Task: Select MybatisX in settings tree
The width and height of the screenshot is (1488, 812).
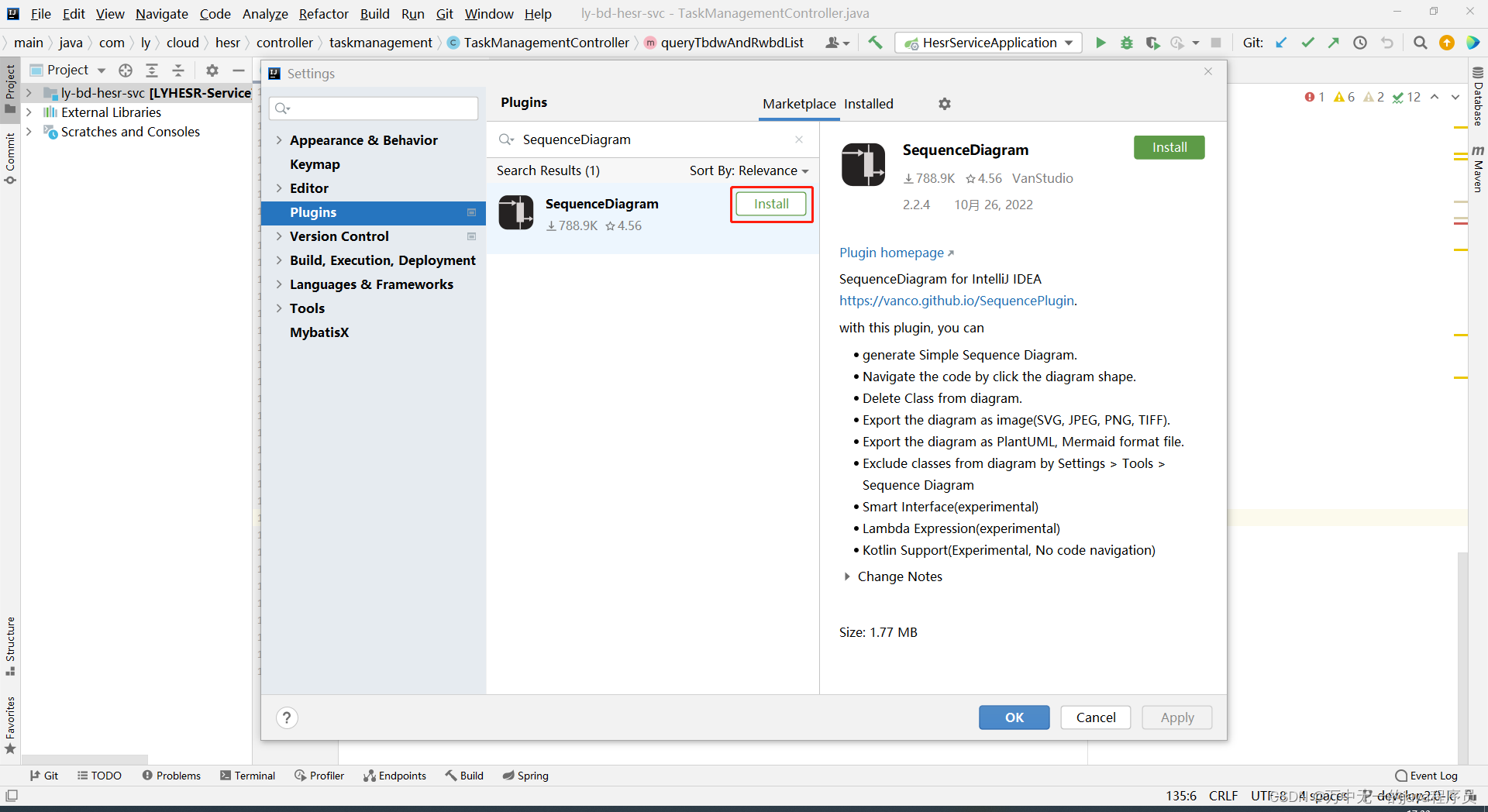Action: 319,332
